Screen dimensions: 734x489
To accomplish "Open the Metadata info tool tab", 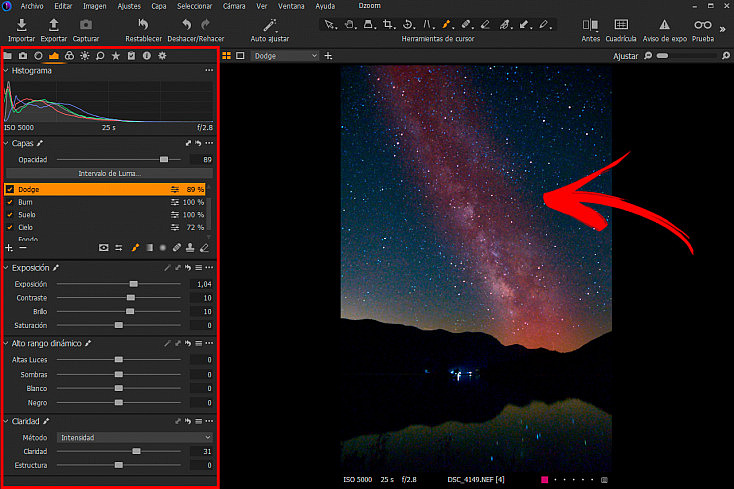I will coord(147,56).
